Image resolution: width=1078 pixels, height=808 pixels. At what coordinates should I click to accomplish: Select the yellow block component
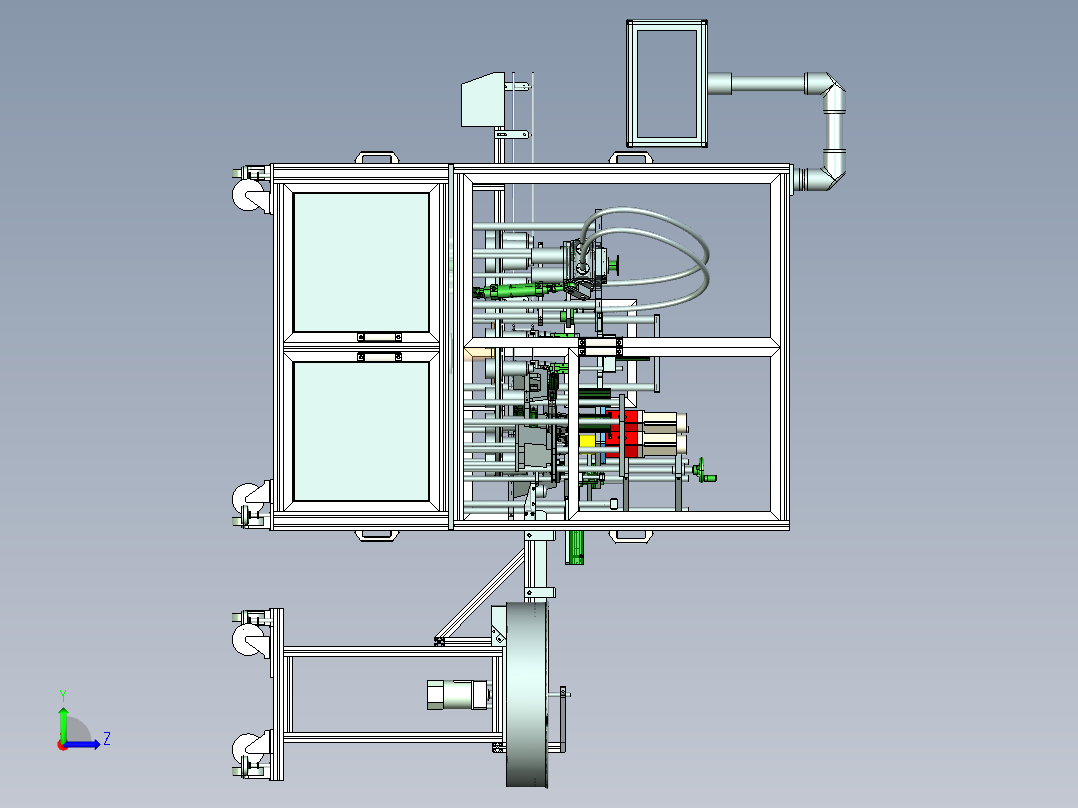click(x=587, y=440)
